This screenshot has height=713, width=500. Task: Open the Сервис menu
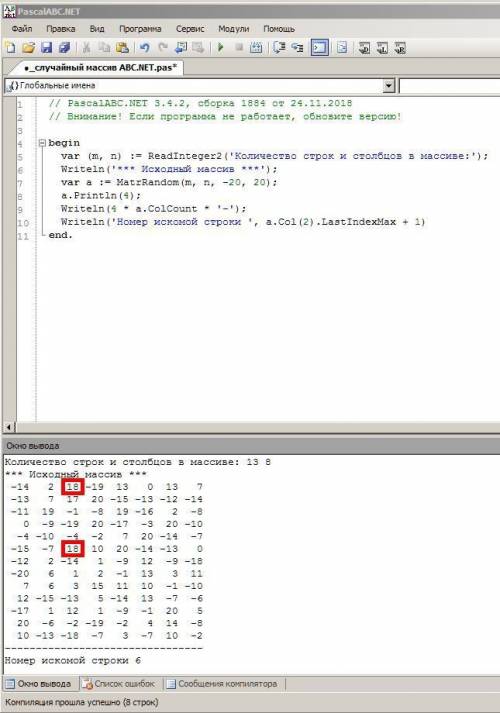click(190, 29)
